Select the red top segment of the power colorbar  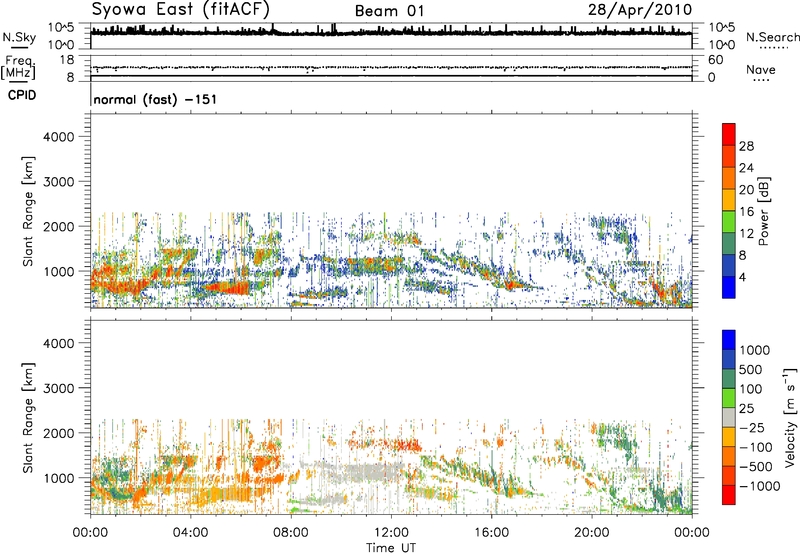729,134
